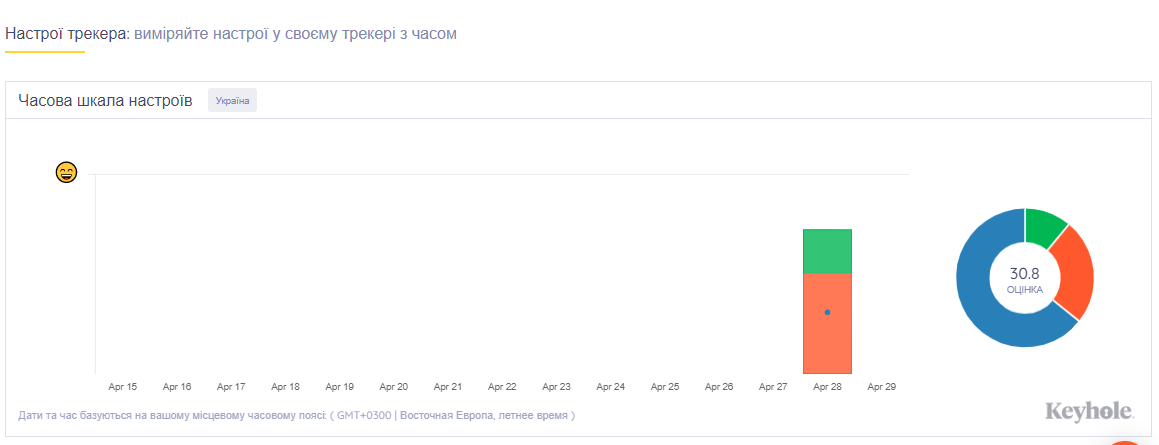Image resolution: width=1159 pixels, height=445 pixels.
Task: Click the blue dot inside the red bar
Action: (x=827, y=313)
